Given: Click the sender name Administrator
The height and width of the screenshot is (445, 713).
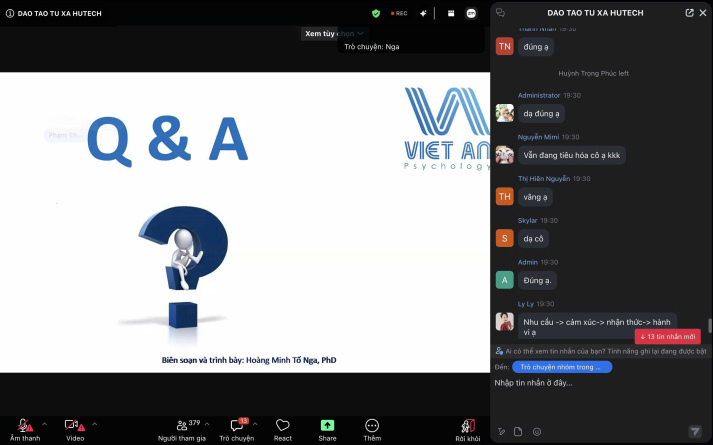Looking at the screenshot, I should coord(539,95).
